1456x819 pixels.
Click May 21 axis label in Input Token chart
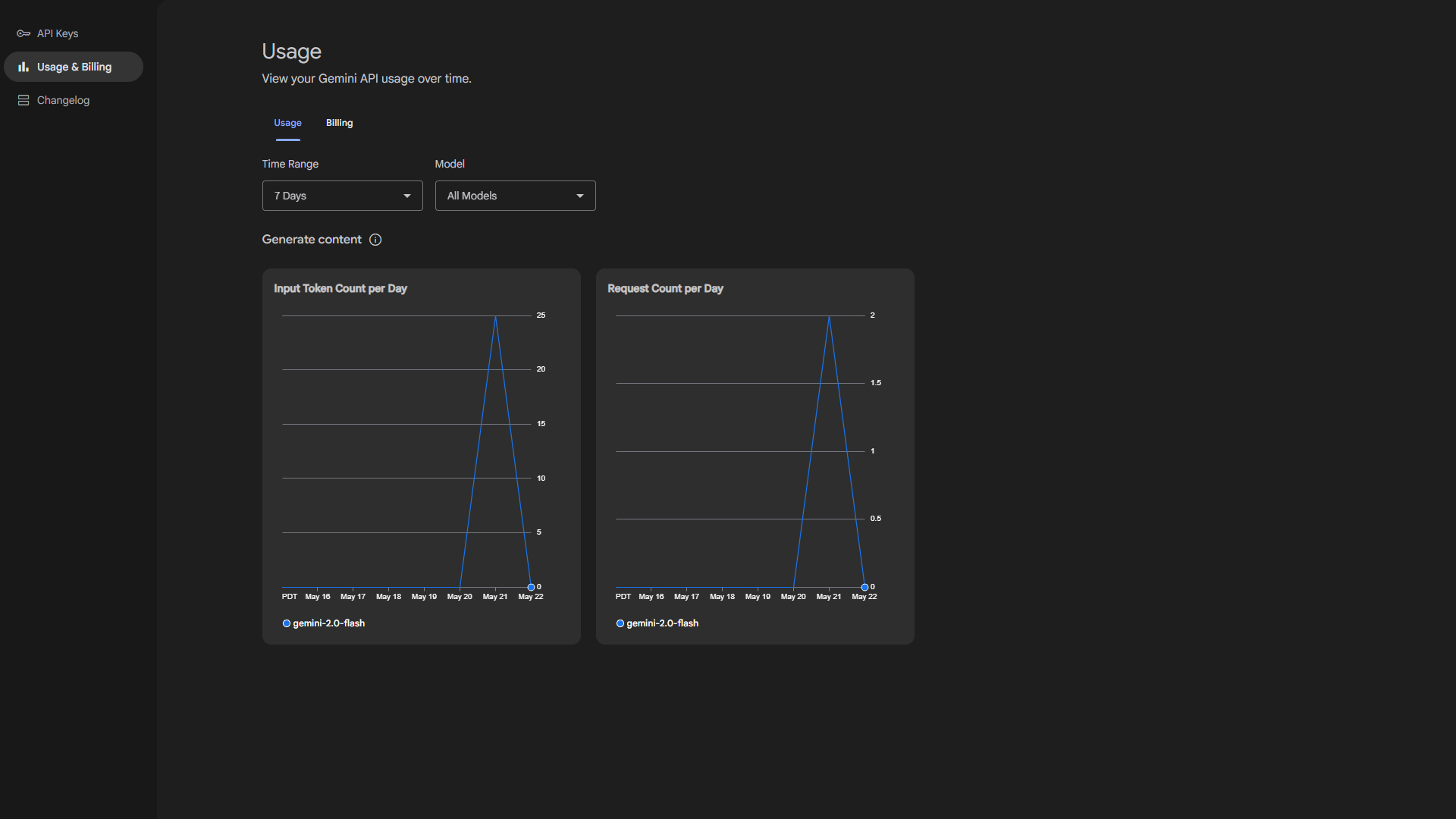(495, 597)
